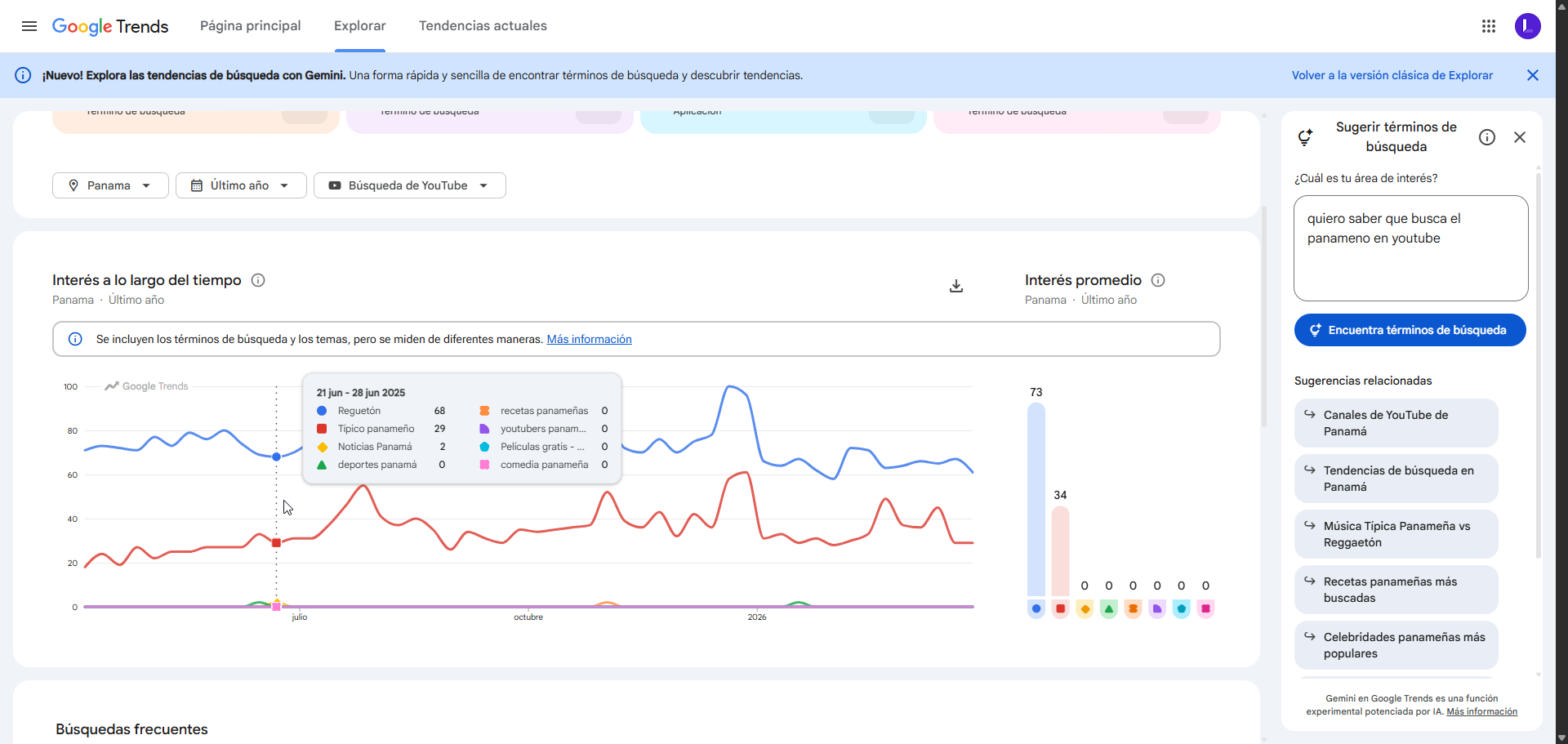Open Más información link about Gemini
This screenshot has height=744, width=1568.
click(x=1481, y=711)
